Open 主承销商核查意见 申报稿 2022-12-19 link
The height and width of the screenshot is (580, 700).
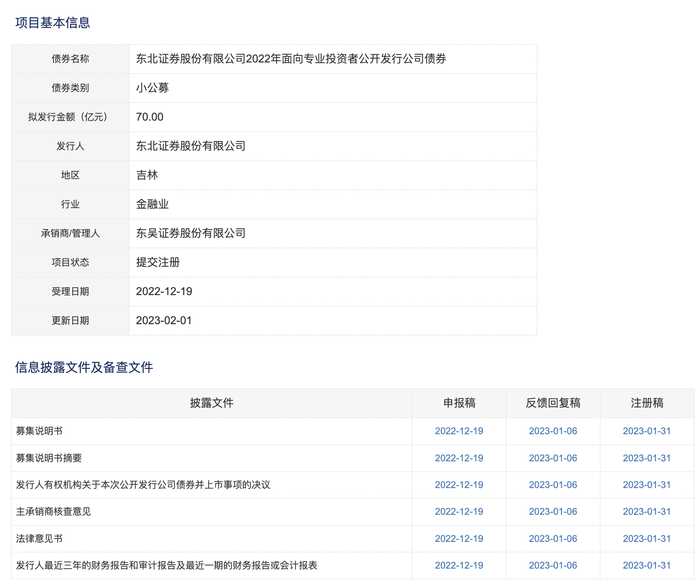point(459,512)
